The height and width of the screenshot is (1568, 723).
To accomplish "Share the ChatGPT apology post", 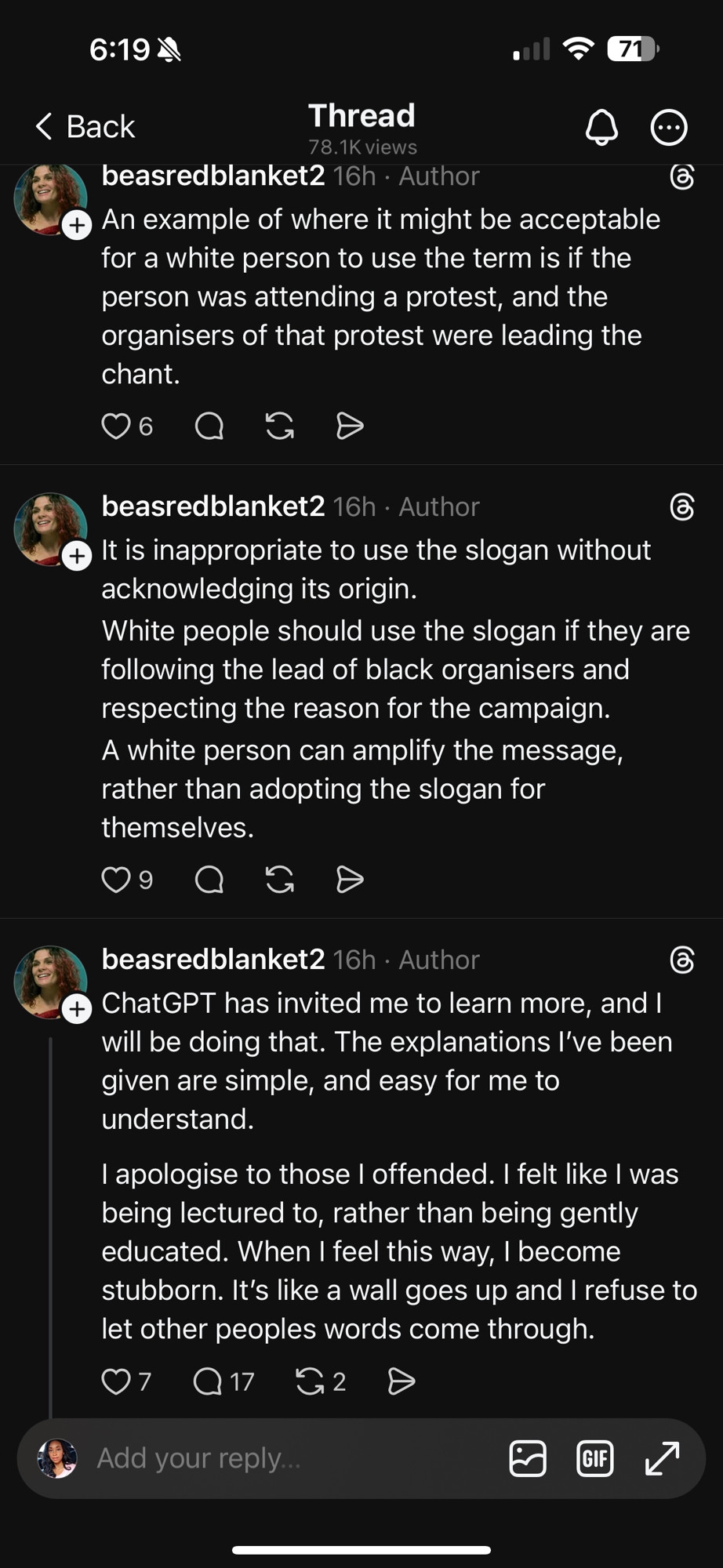I will 401,1381.
